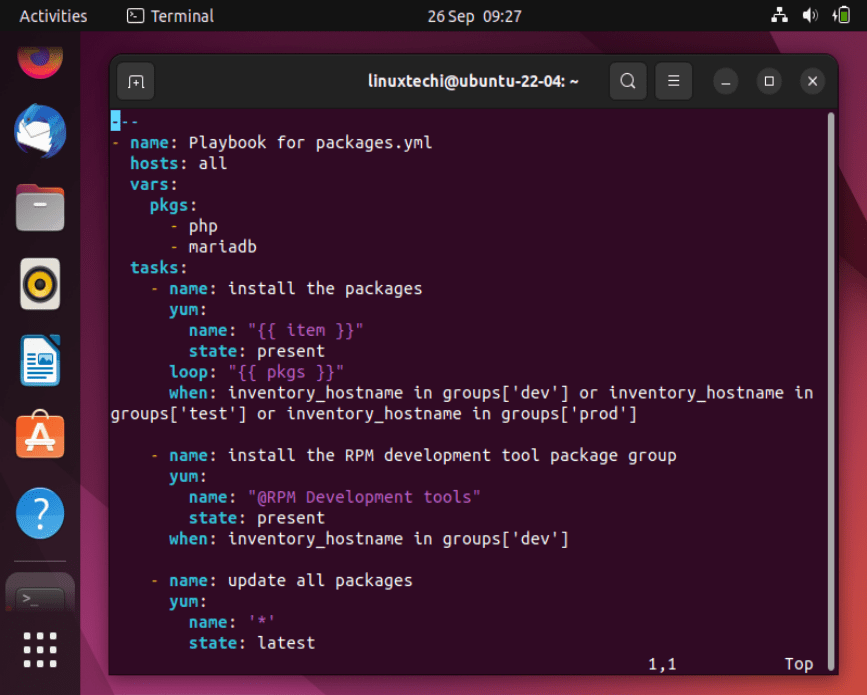
Task: Open LibreOffice Writer from the dock
Action: click(40, 360)
